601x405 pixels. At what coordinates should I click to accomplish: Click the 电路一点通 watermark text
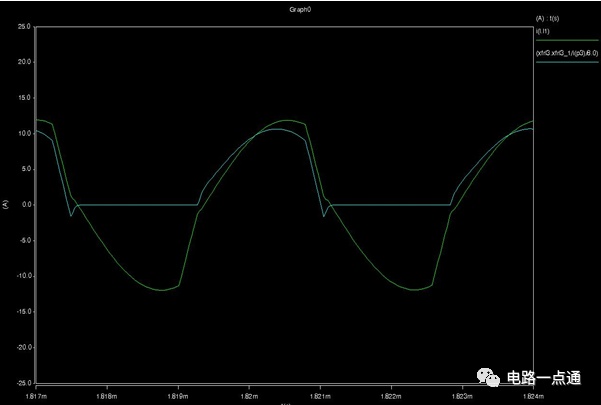coord(544,378)
